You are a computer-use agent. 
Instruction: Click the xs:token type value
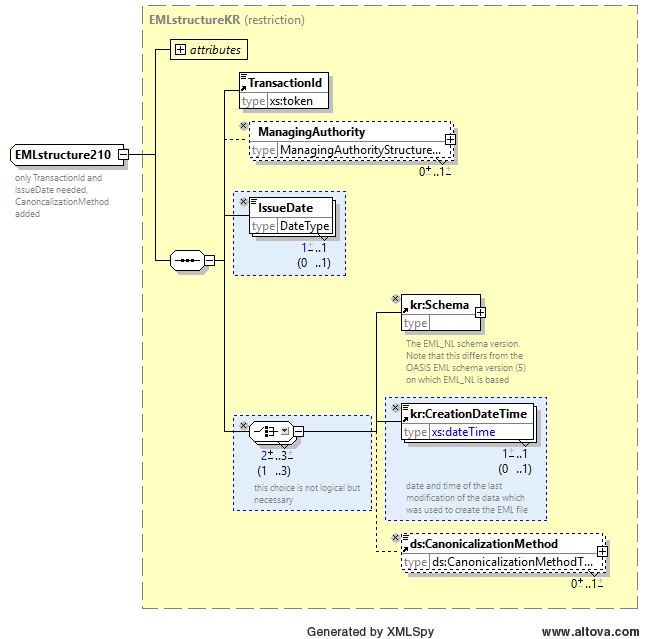pos(291,101)
